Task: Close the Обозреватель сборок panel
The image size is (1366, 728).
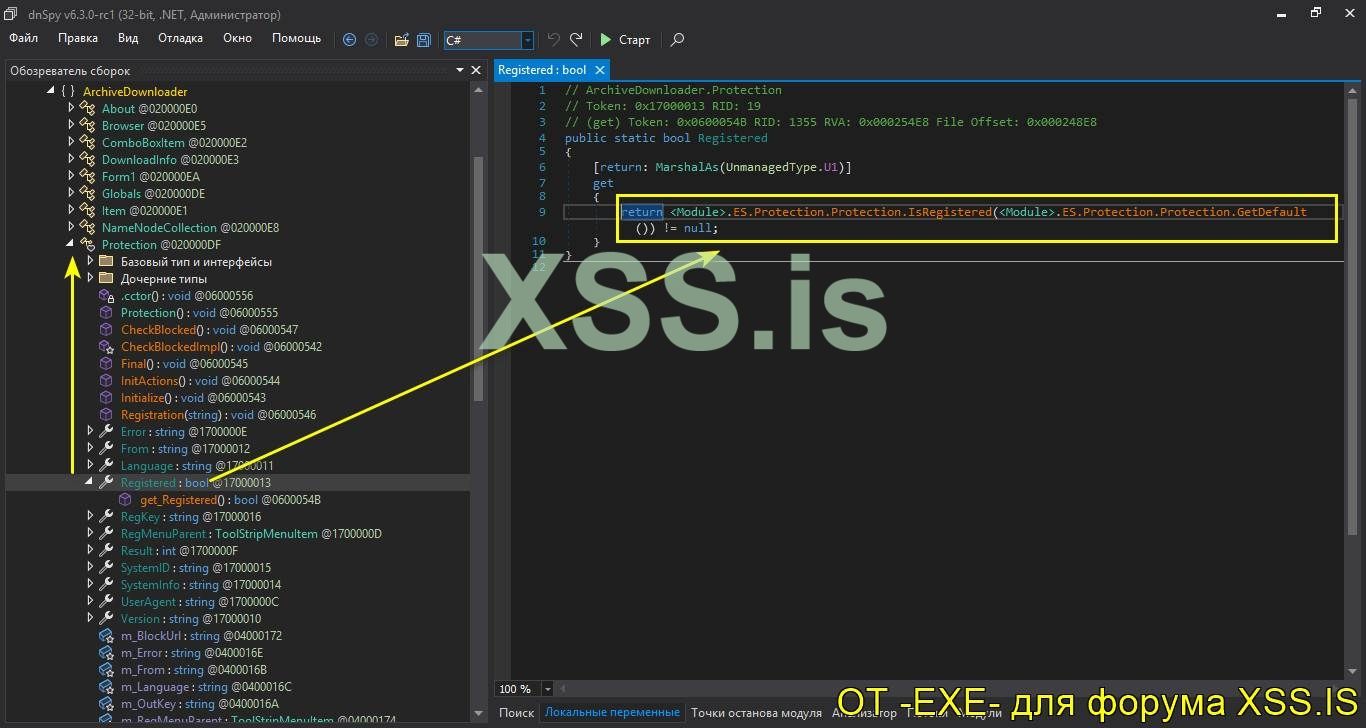Action: (477, 70)
